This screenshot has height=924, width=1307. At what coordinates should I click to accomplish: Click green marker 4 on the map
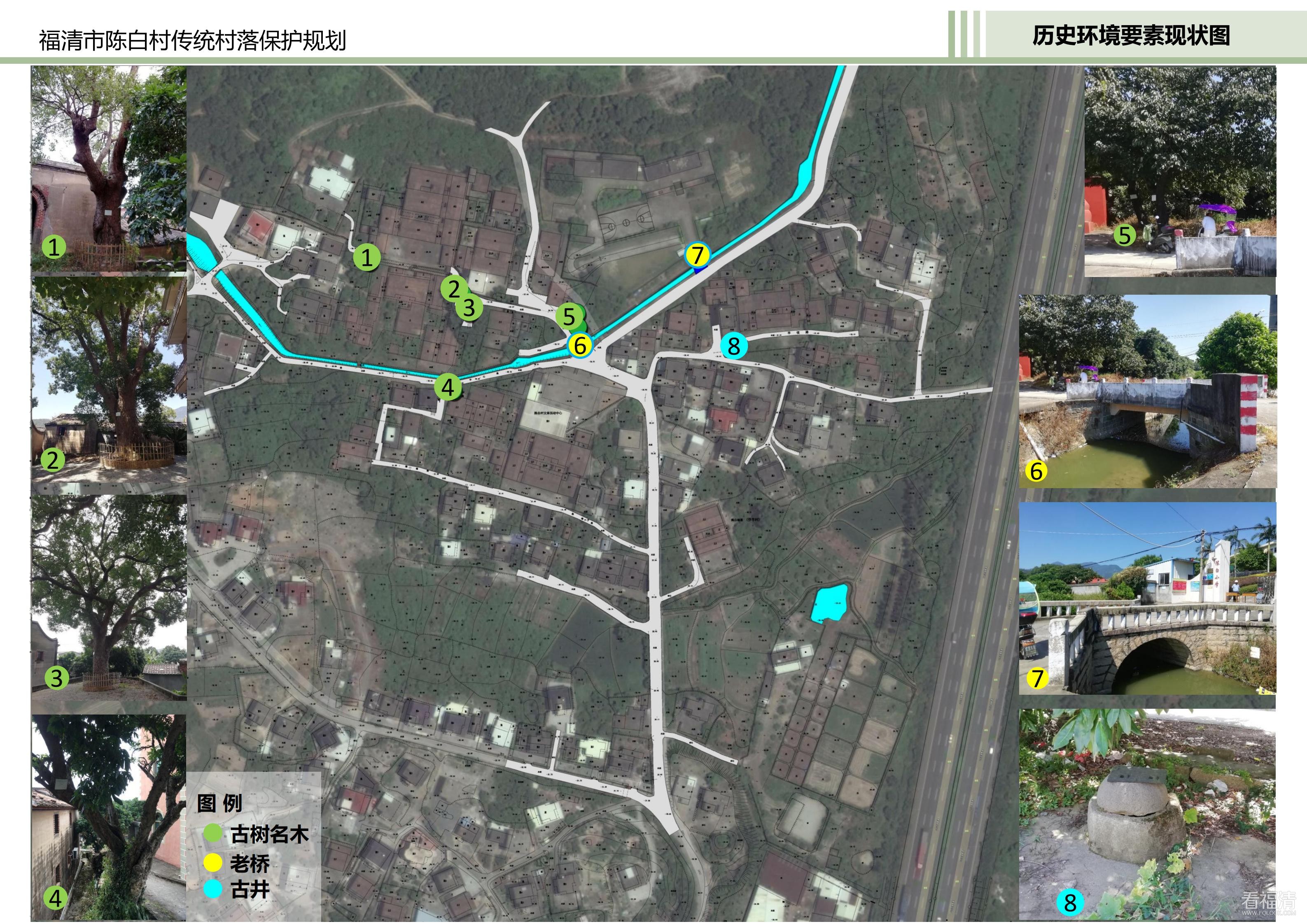[448, 387]
